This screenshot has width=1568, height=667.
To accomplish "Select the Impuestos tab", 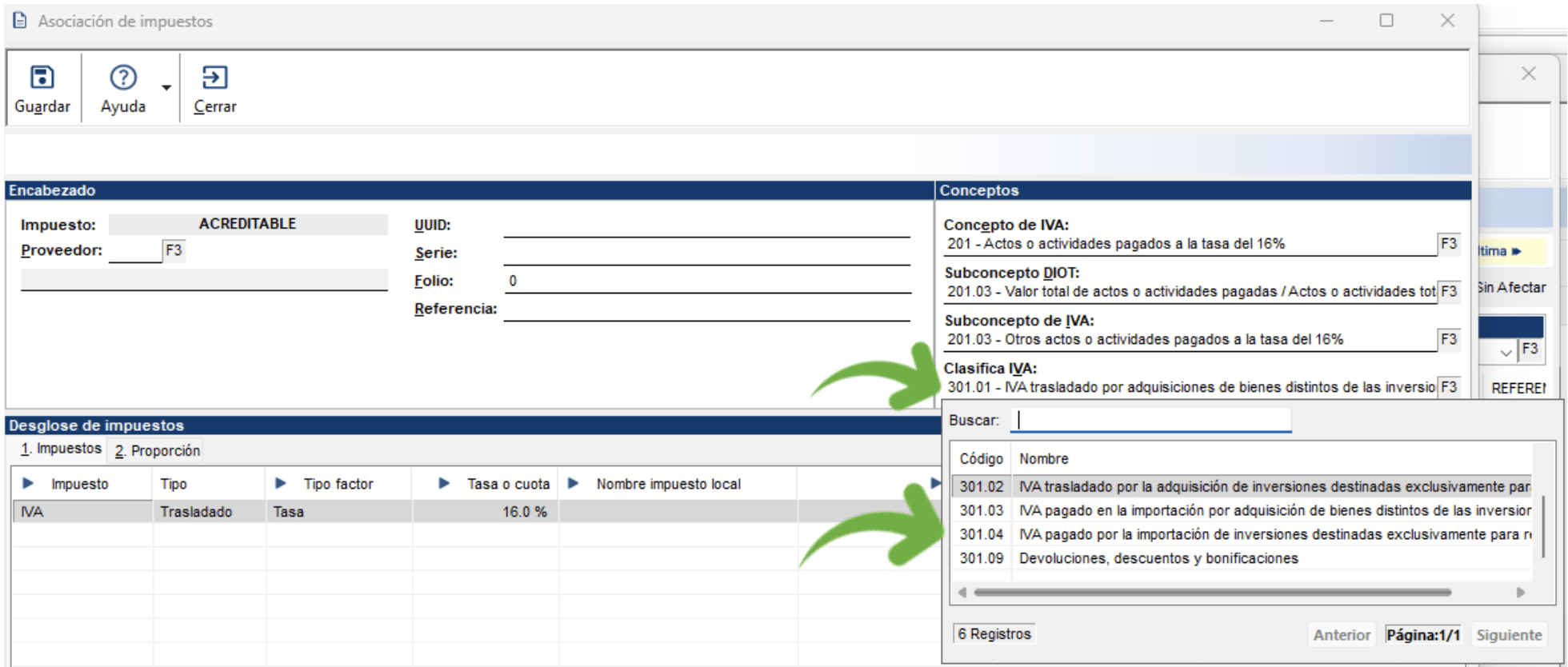I will pyautogui.click(x=62, y=449).
